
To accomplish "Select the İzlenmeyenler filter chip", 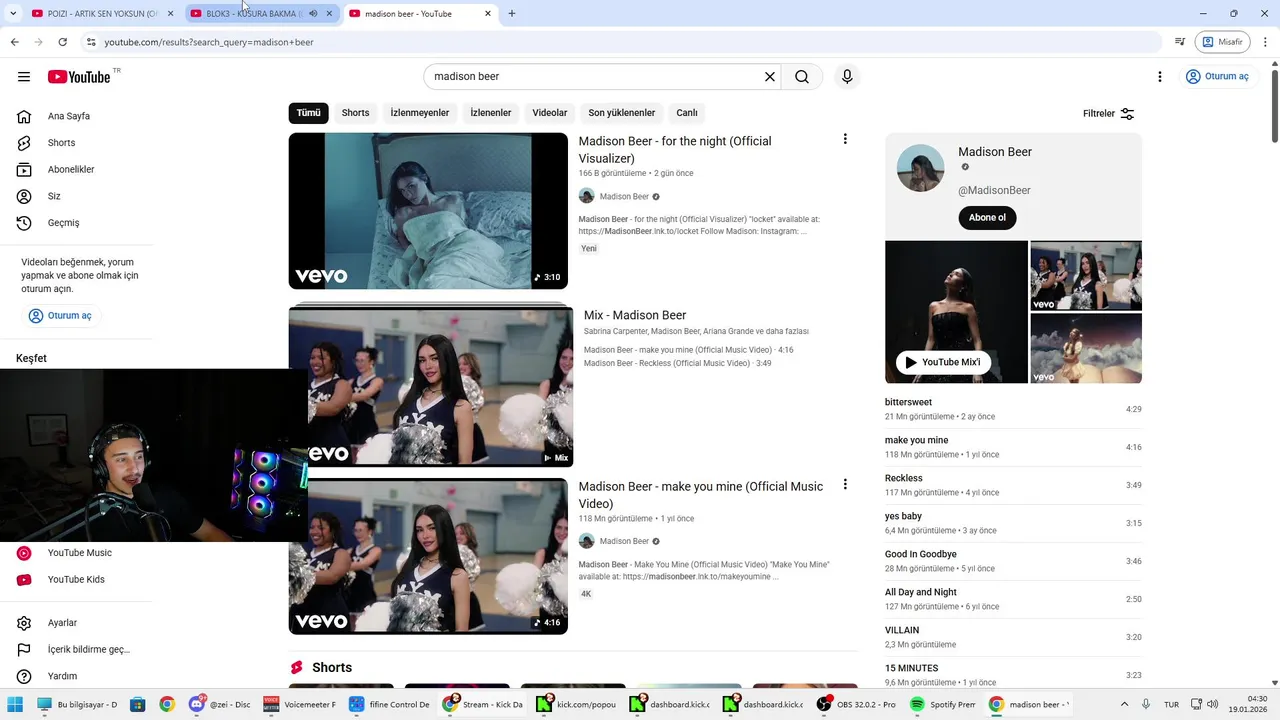I will (x=420, y=113).
